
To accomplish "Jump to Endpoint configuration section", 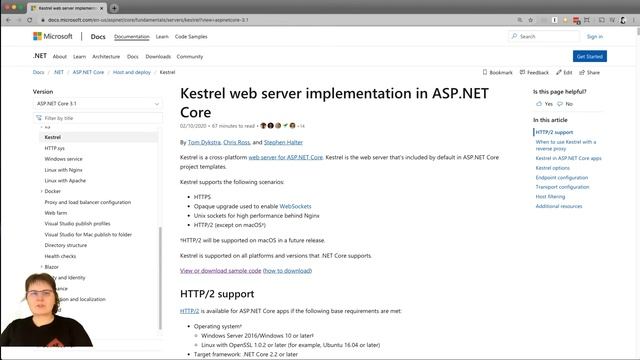I will pyautogui.click(x=562, y=178).
